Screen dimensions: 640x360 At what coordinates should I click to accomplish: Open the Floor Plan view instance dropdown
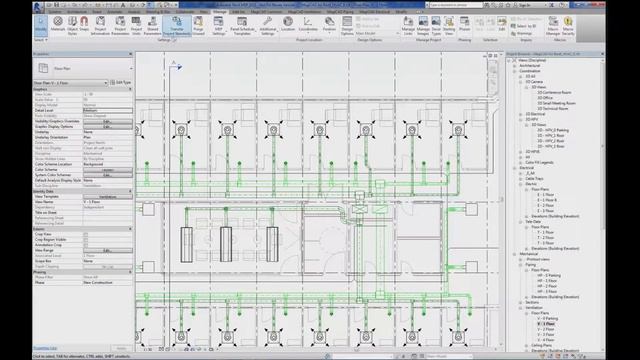[71, 83]
